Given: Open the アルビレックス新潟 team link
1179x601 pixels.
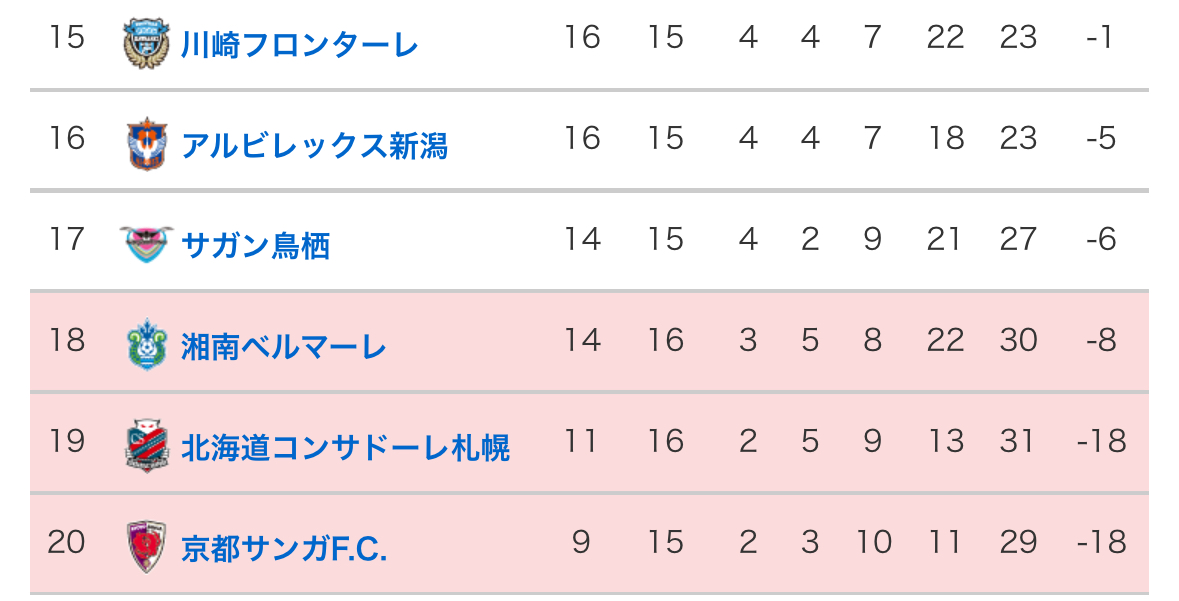Looking at the screenshot, I should [x=314, y=146].
